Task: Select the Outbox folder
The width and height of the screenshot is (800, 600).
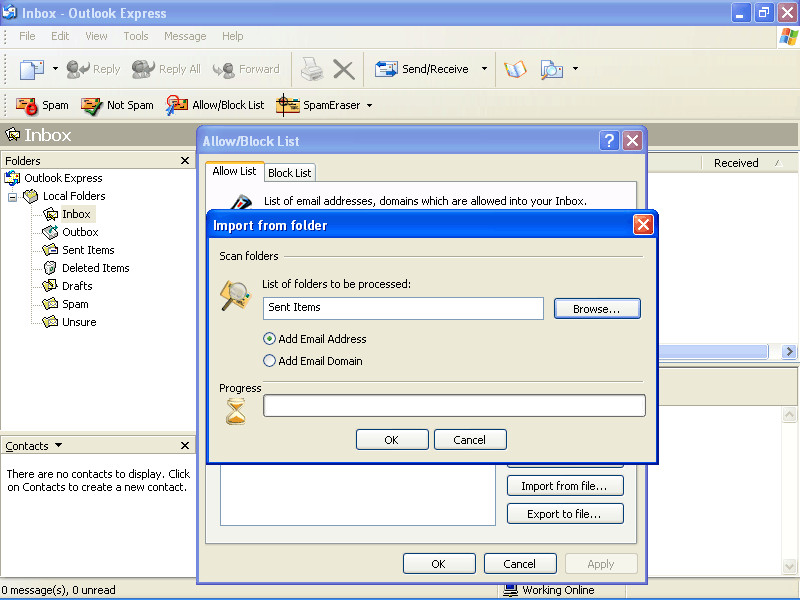Action: 80,232
